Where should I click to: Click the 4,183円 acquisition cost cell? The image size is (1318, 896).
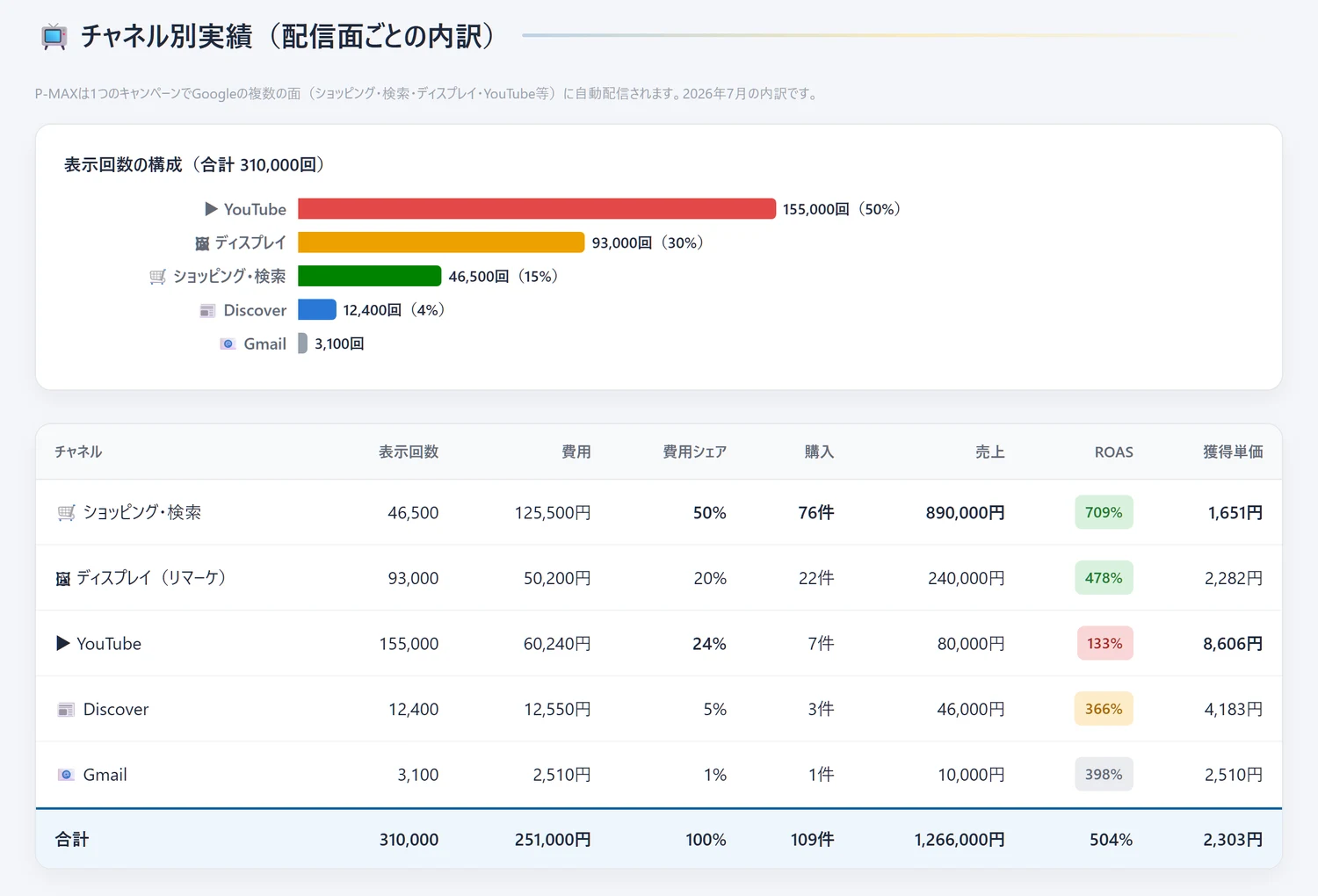pos(1234,710)
